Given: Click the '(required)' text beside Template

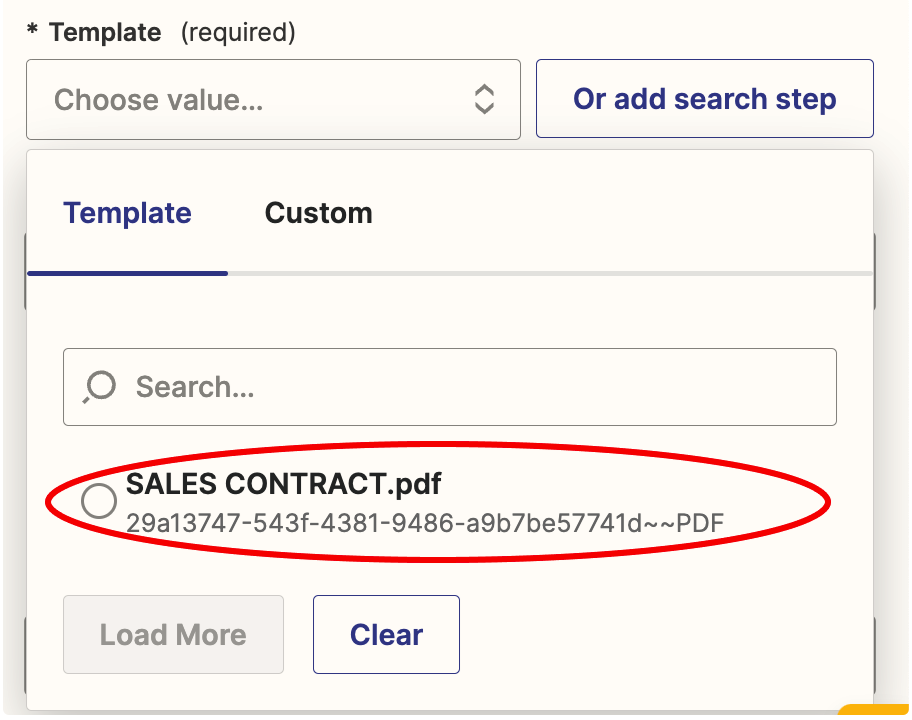Looking at the screenshot, I should 238,32.
